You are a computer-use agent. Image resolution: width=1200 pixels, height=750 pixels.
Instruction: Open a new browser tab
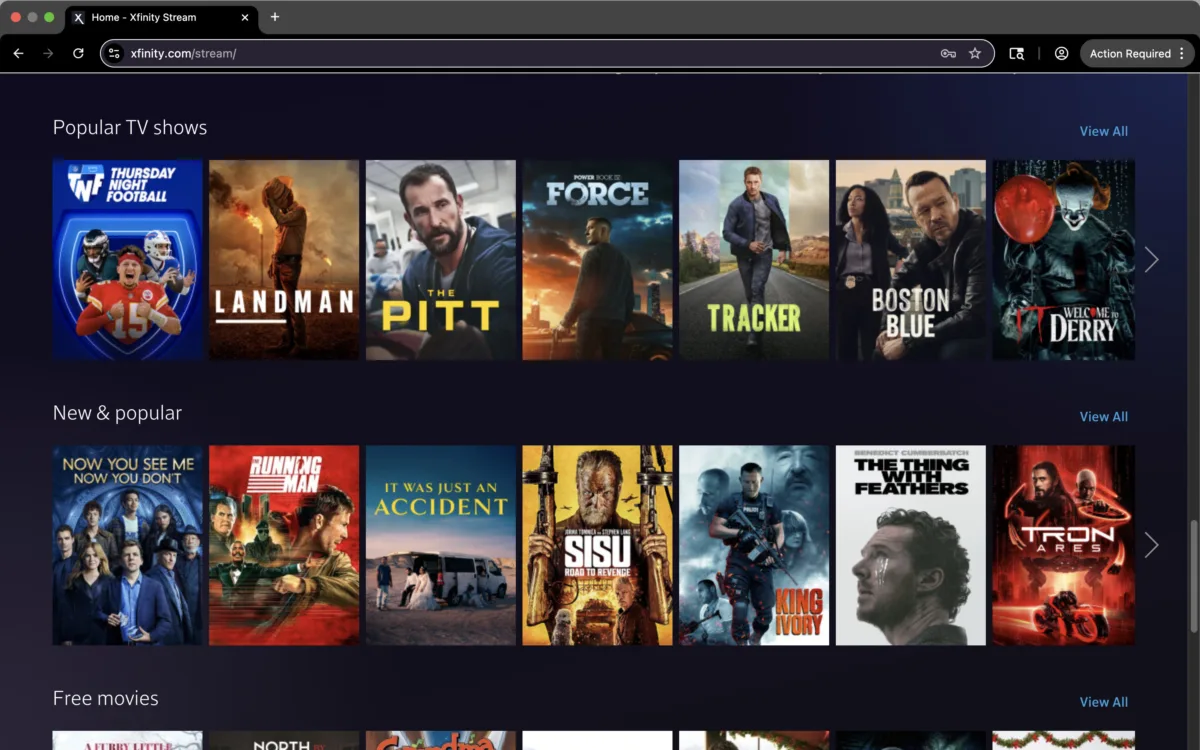275,17
